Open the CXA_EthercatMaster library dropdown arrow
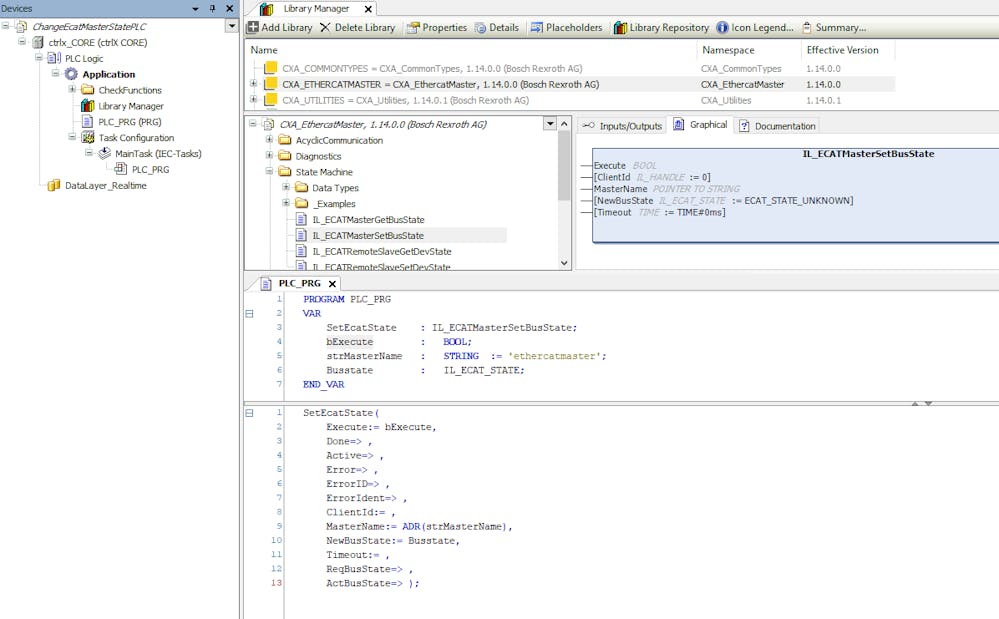Image resolution: width=999 pixels, height=619 pixels. coord(549,124)
